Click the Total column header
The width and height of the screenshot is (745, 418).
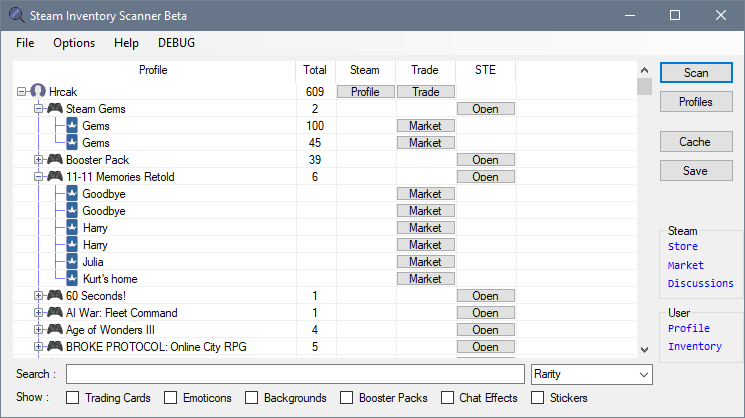(x=315, y=70)
